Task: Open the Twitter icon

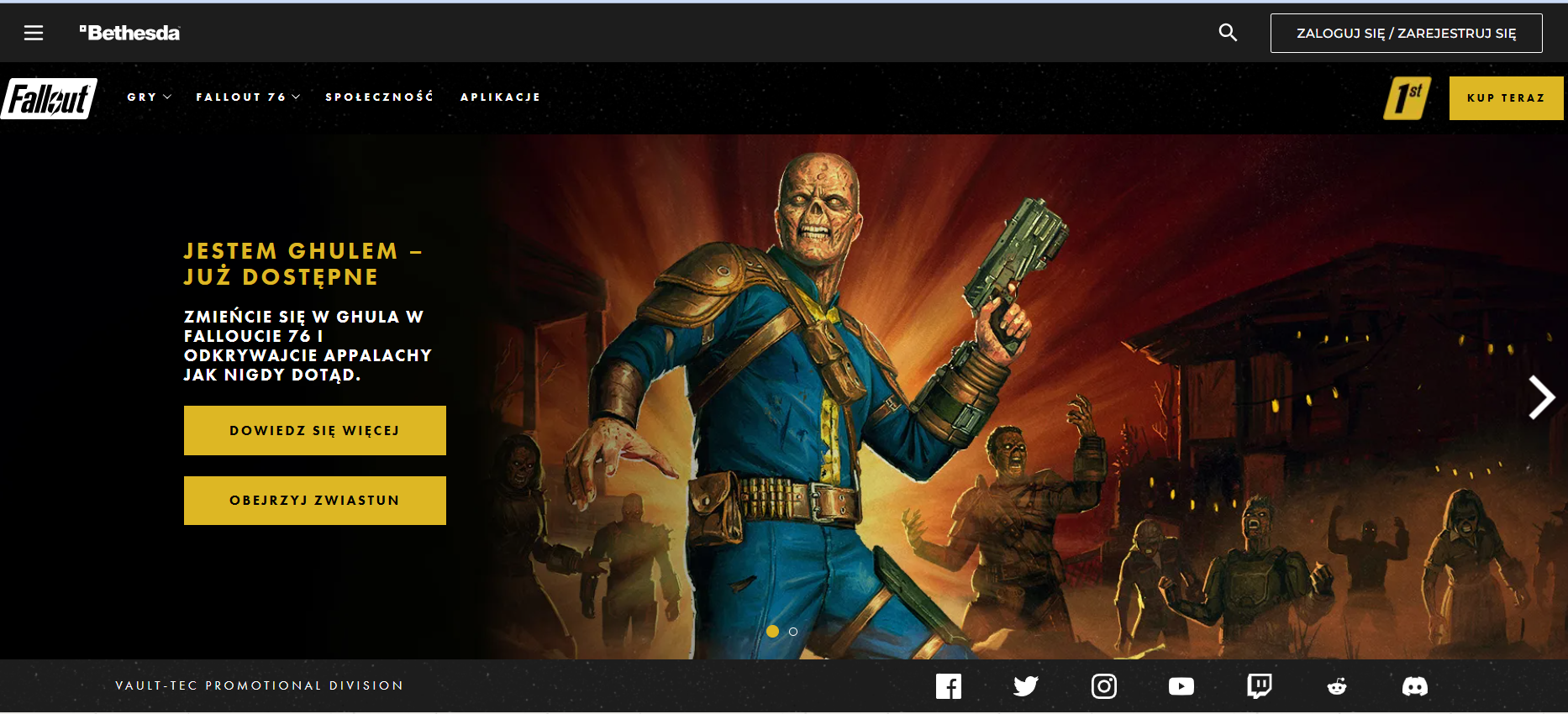Action: [1026, 686]
